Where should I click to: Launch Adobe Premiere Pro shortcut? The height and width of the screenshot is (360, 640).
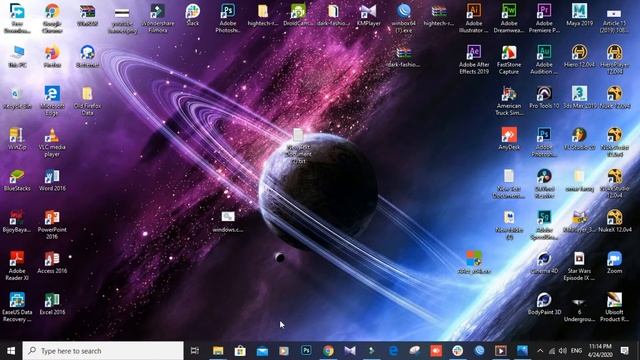544,18
